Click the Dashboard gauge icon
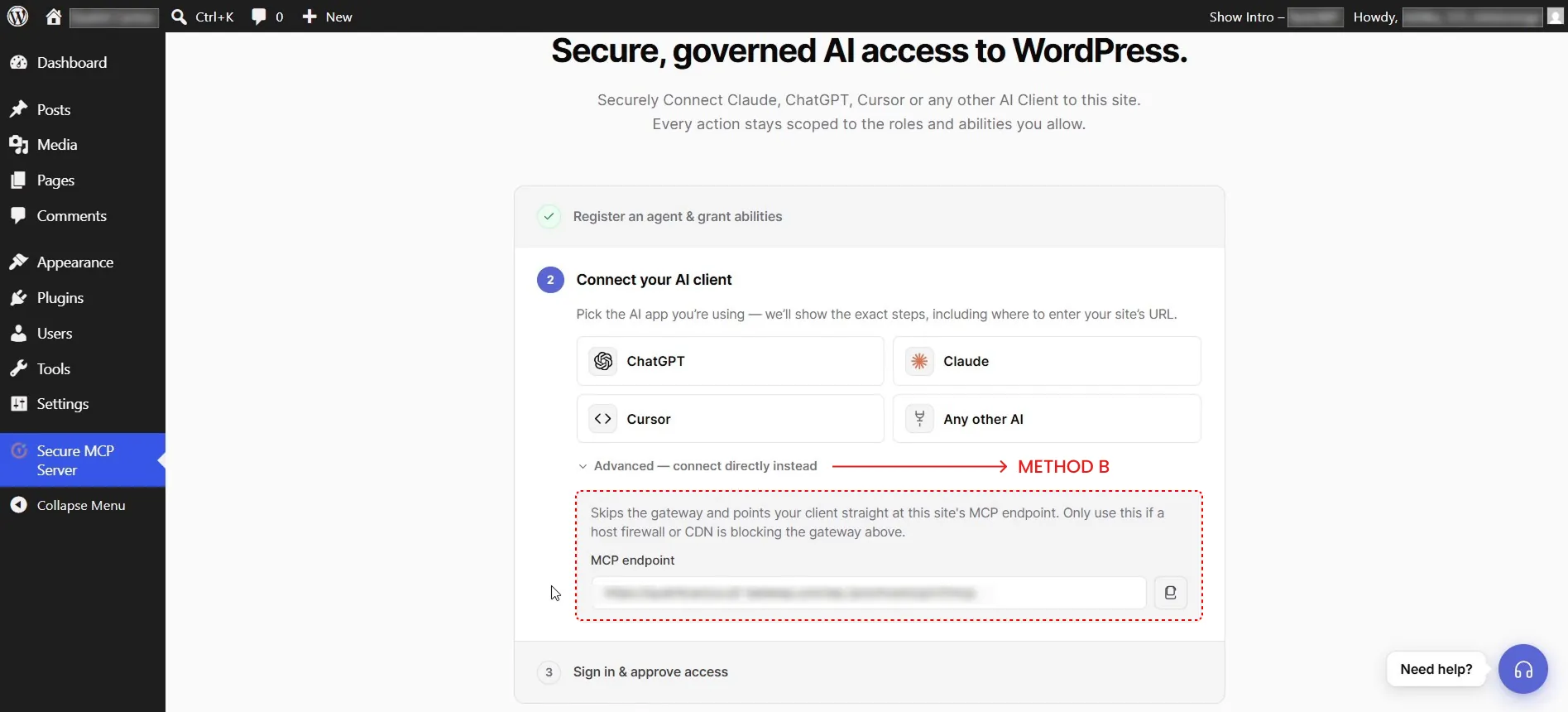This screenshot has width=1568, height=712. click(18, 63)
